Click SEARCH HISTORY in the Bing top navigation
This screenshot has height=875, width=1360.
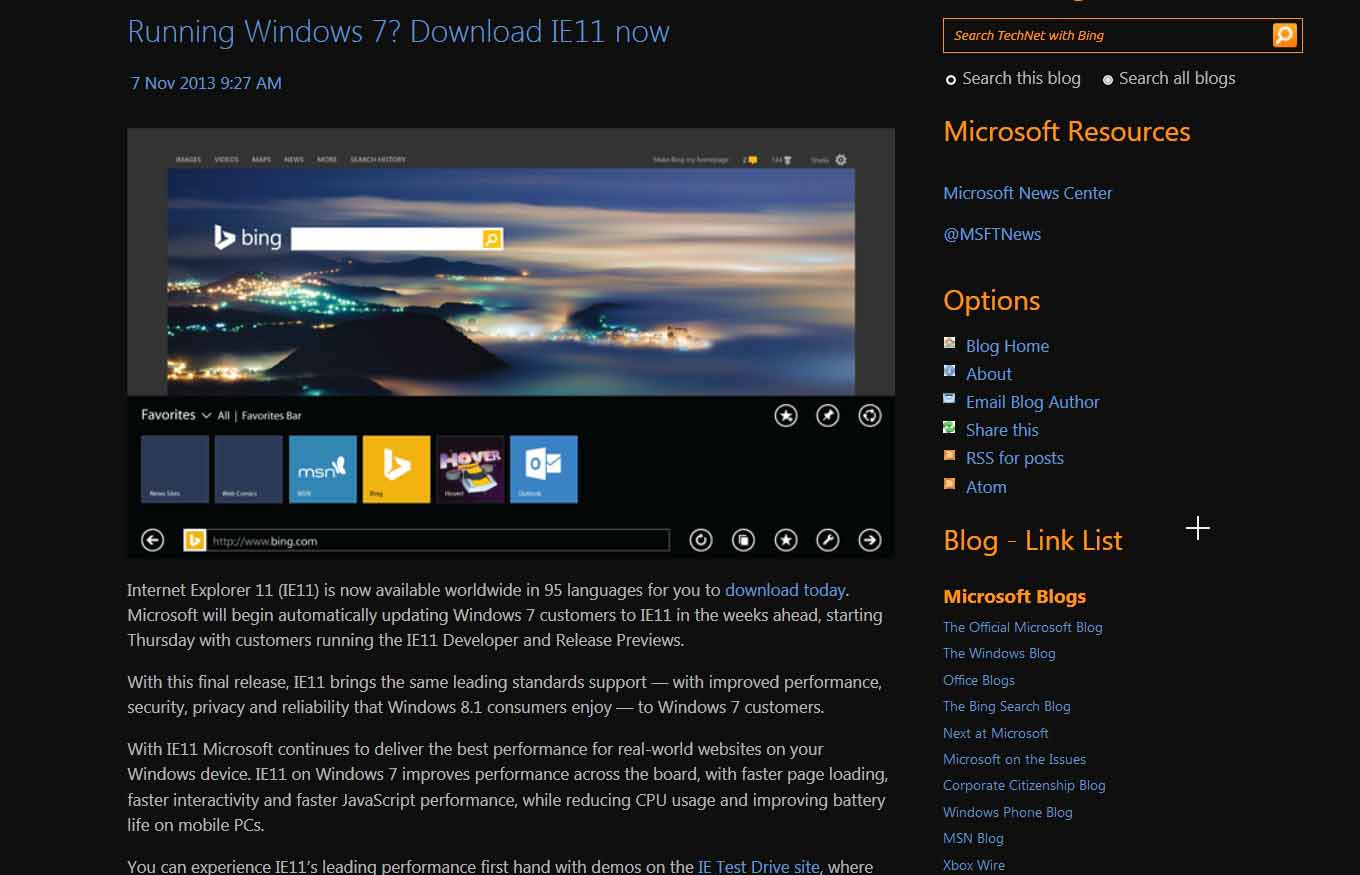coord(378,160)
